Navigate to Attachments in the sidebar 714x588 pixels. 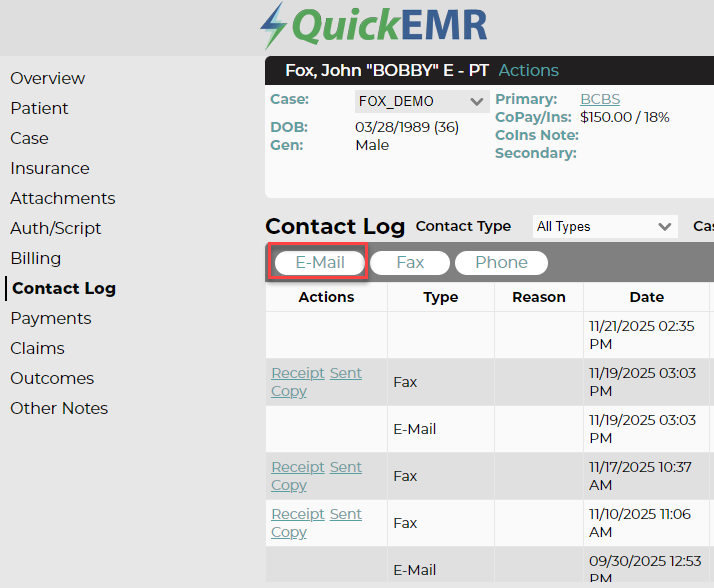62,199
